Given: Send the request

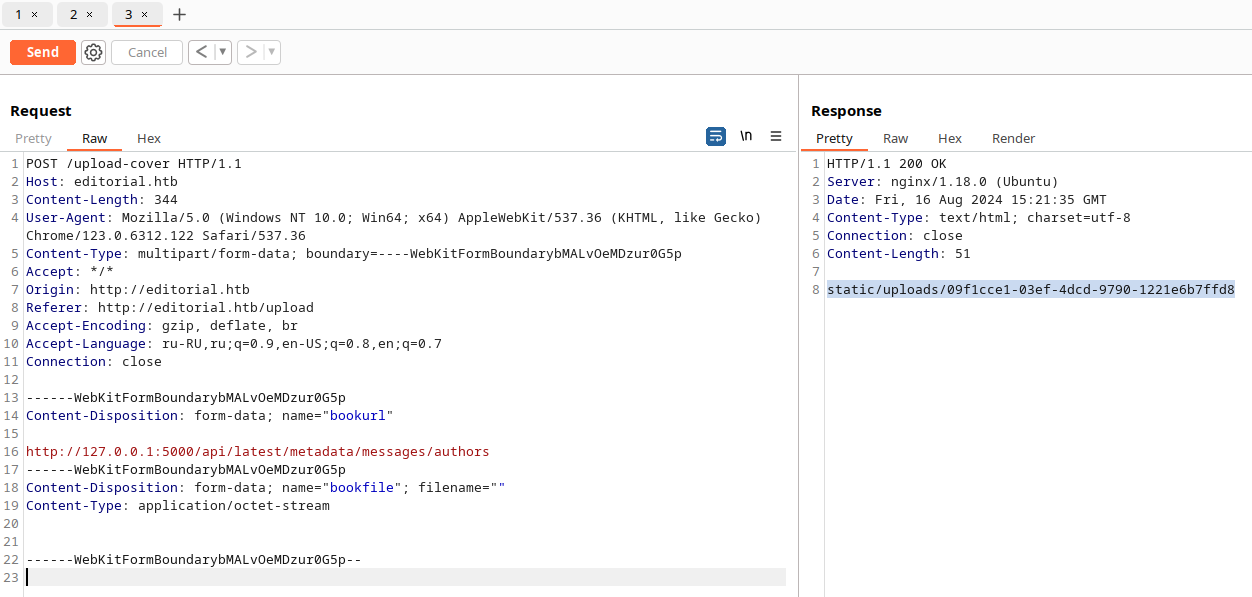Looking at the screenshot, I should 43,52.
